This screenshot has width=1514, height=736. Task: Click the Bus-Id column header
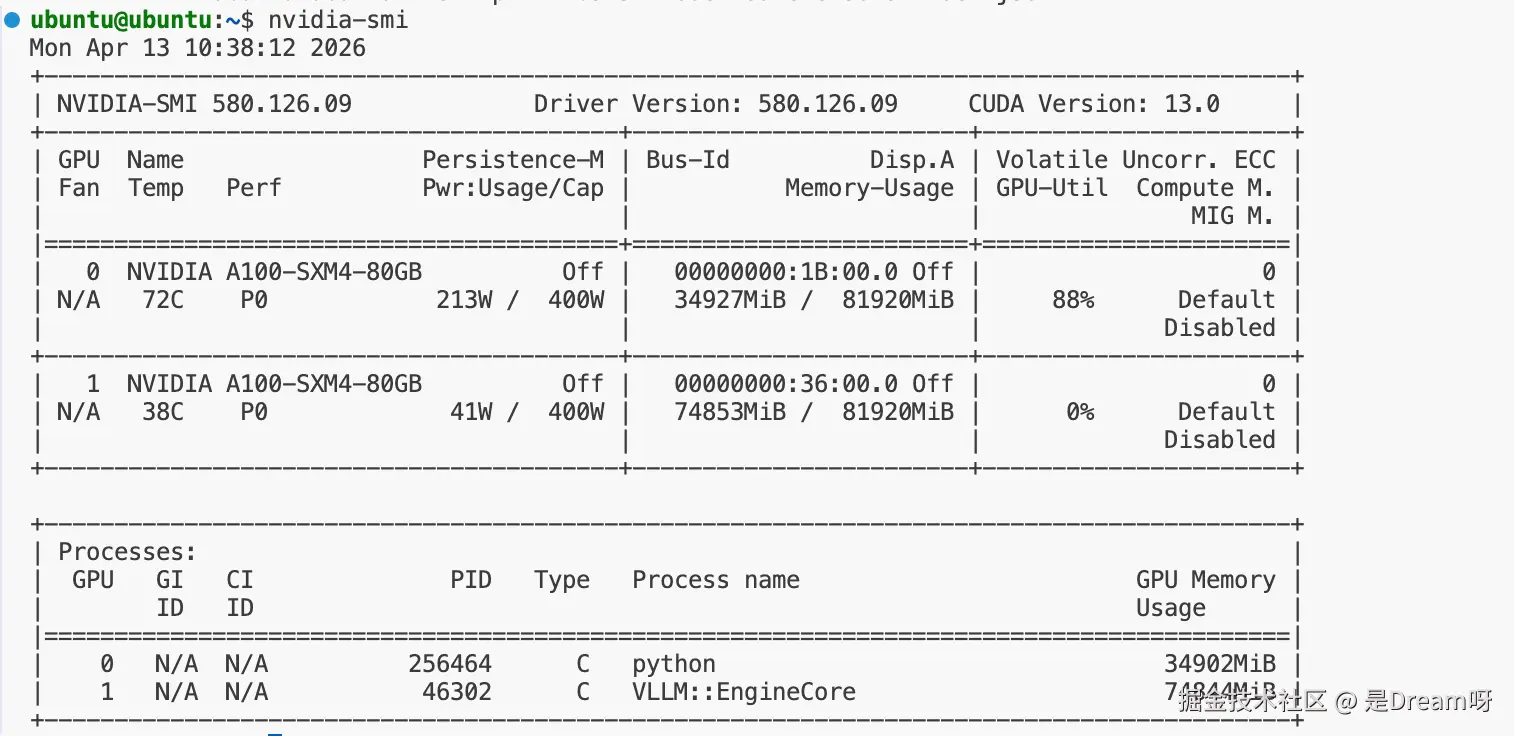click(688, 160)
